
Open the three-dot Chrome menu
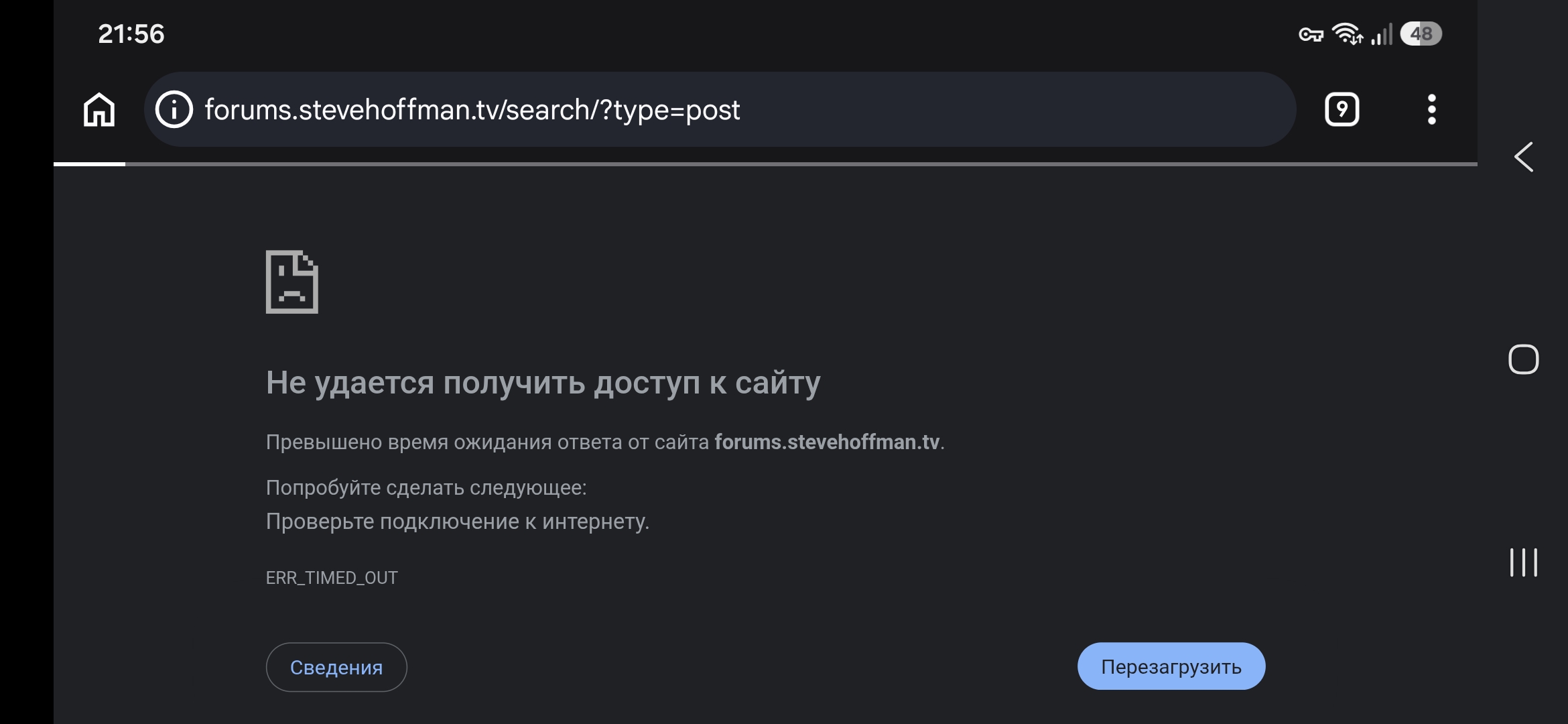point(1431,109)
